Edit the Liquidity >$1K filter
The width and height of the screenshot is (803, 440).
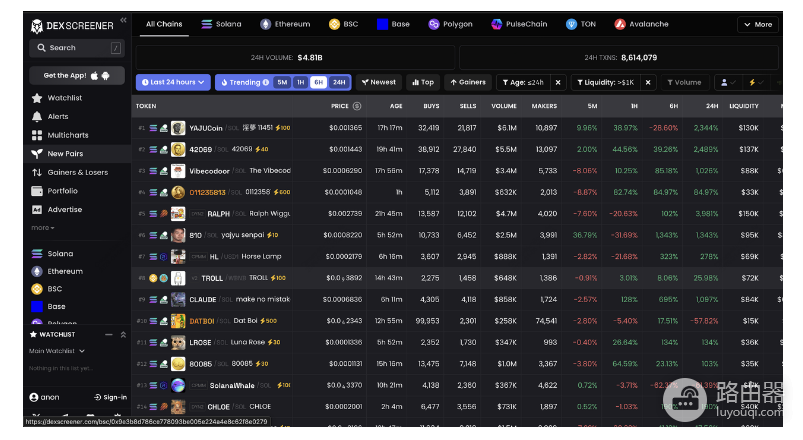click(605, 82)
